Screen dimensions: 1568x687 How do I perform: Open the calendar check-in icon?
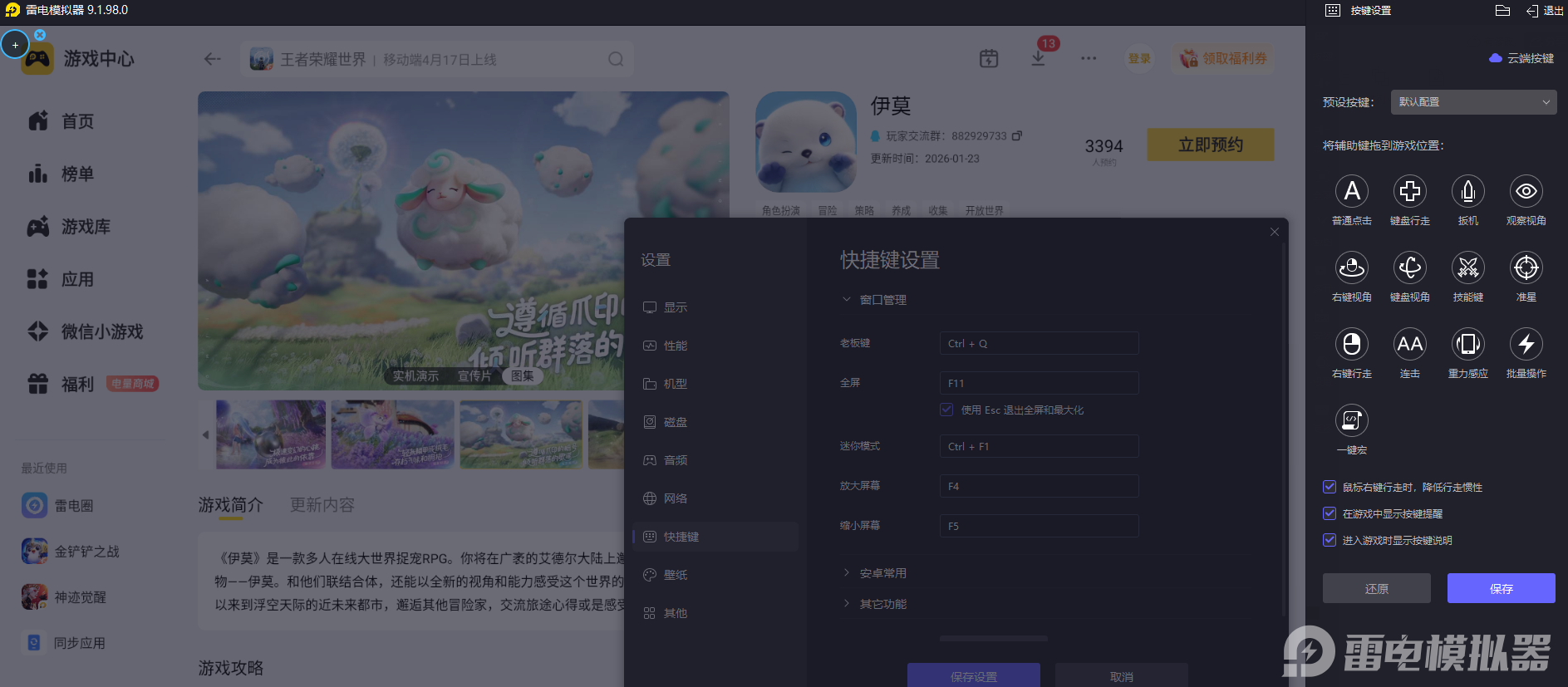tap(989, 58)
